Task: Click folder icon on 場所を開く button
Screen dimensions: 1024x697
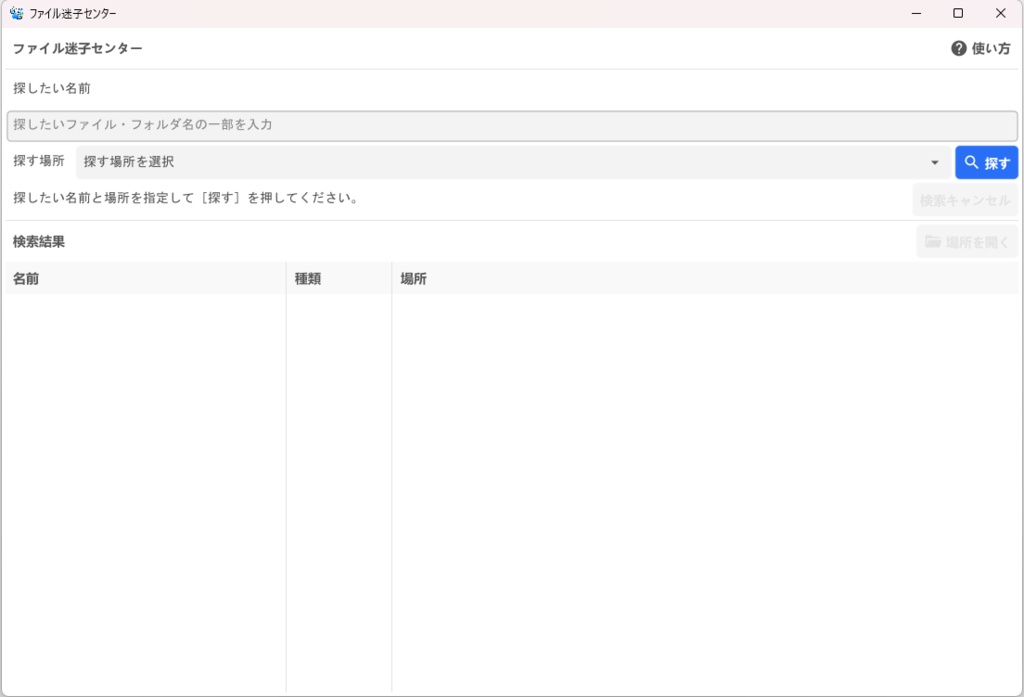Action: pos(933,242)
